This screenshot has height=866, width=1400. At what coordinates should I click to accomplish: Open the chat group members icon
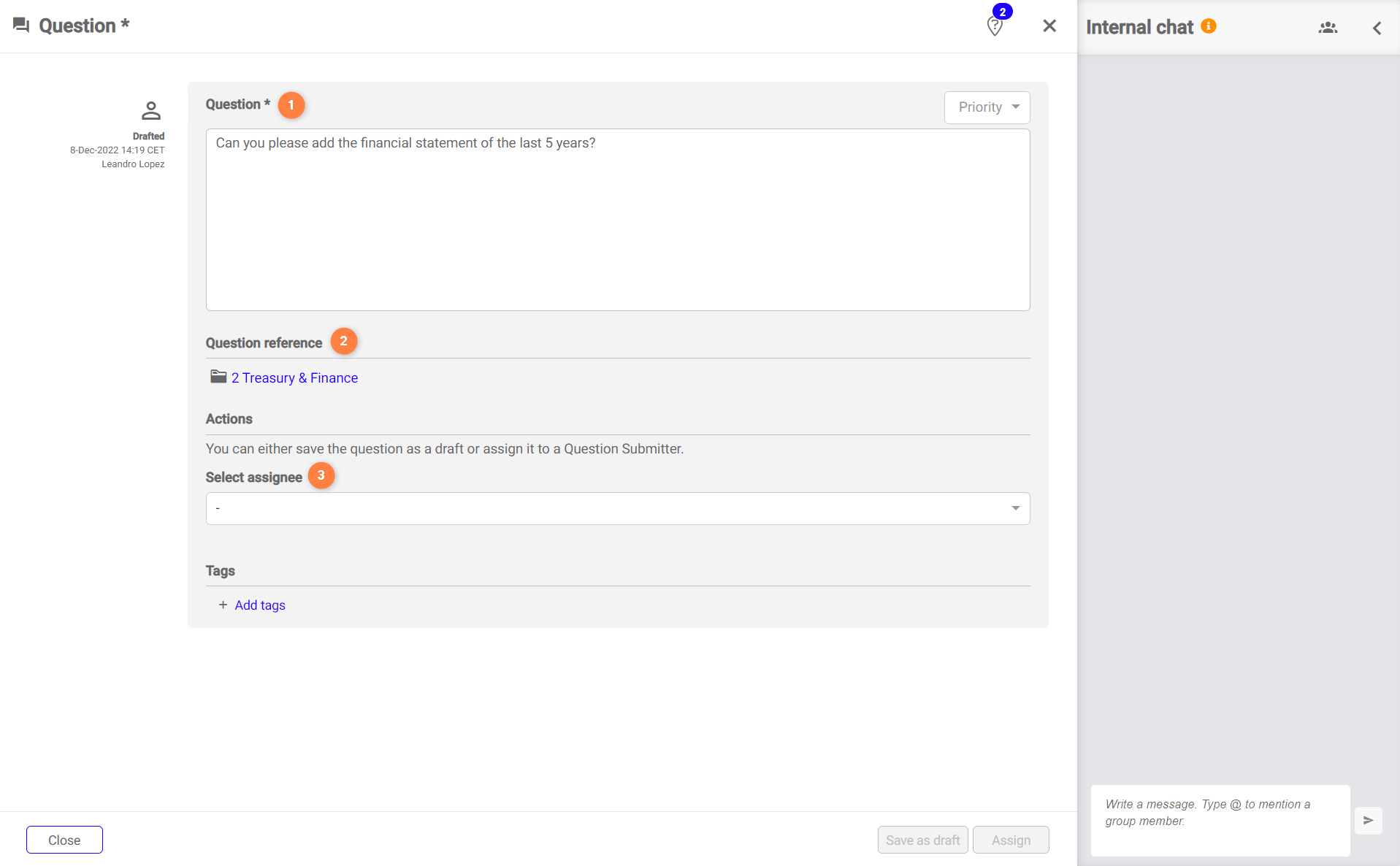pos(1328,28)
